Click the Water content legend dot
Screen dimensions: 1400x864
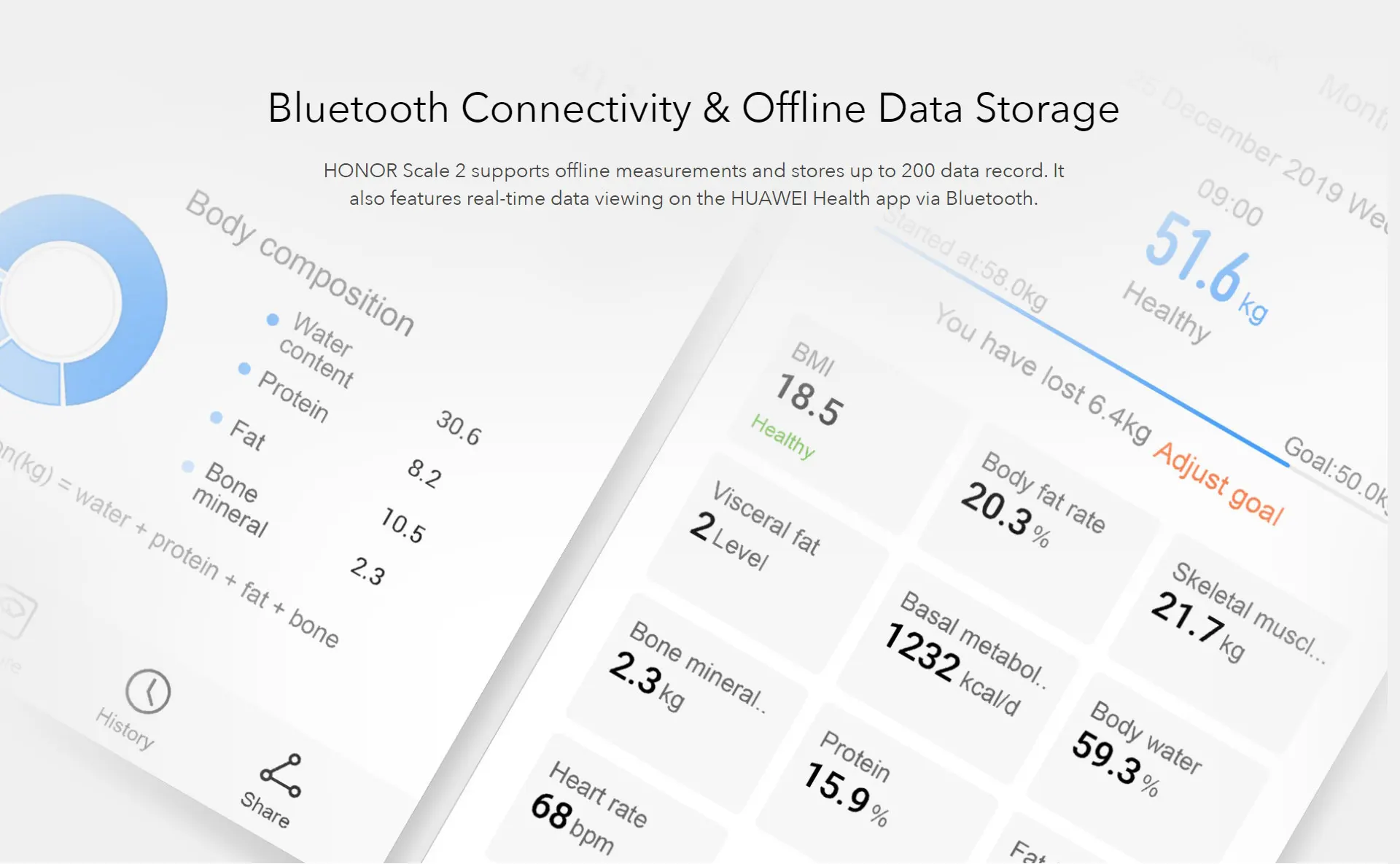273,319
